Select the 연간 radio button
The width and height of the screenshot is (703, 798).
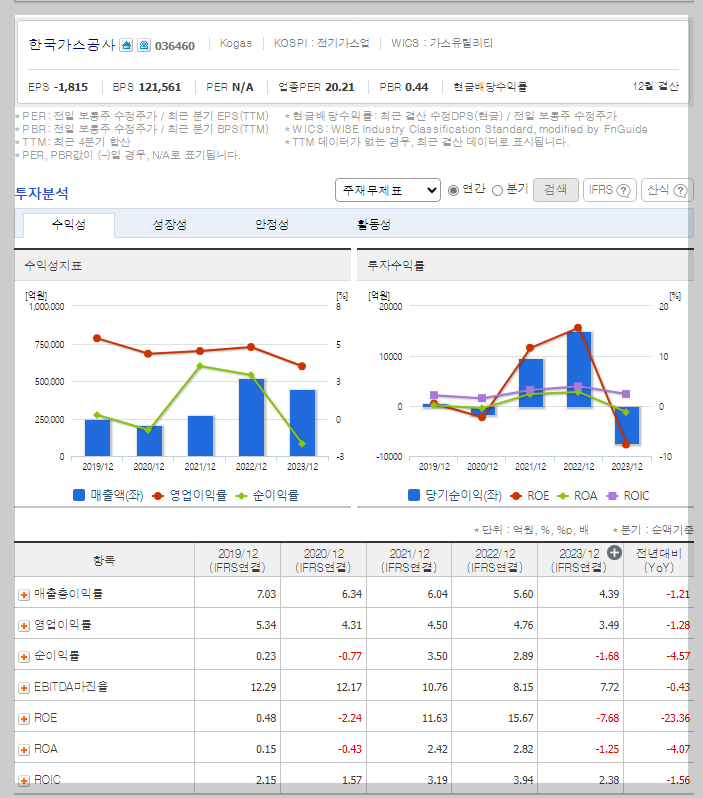[453, 190]
